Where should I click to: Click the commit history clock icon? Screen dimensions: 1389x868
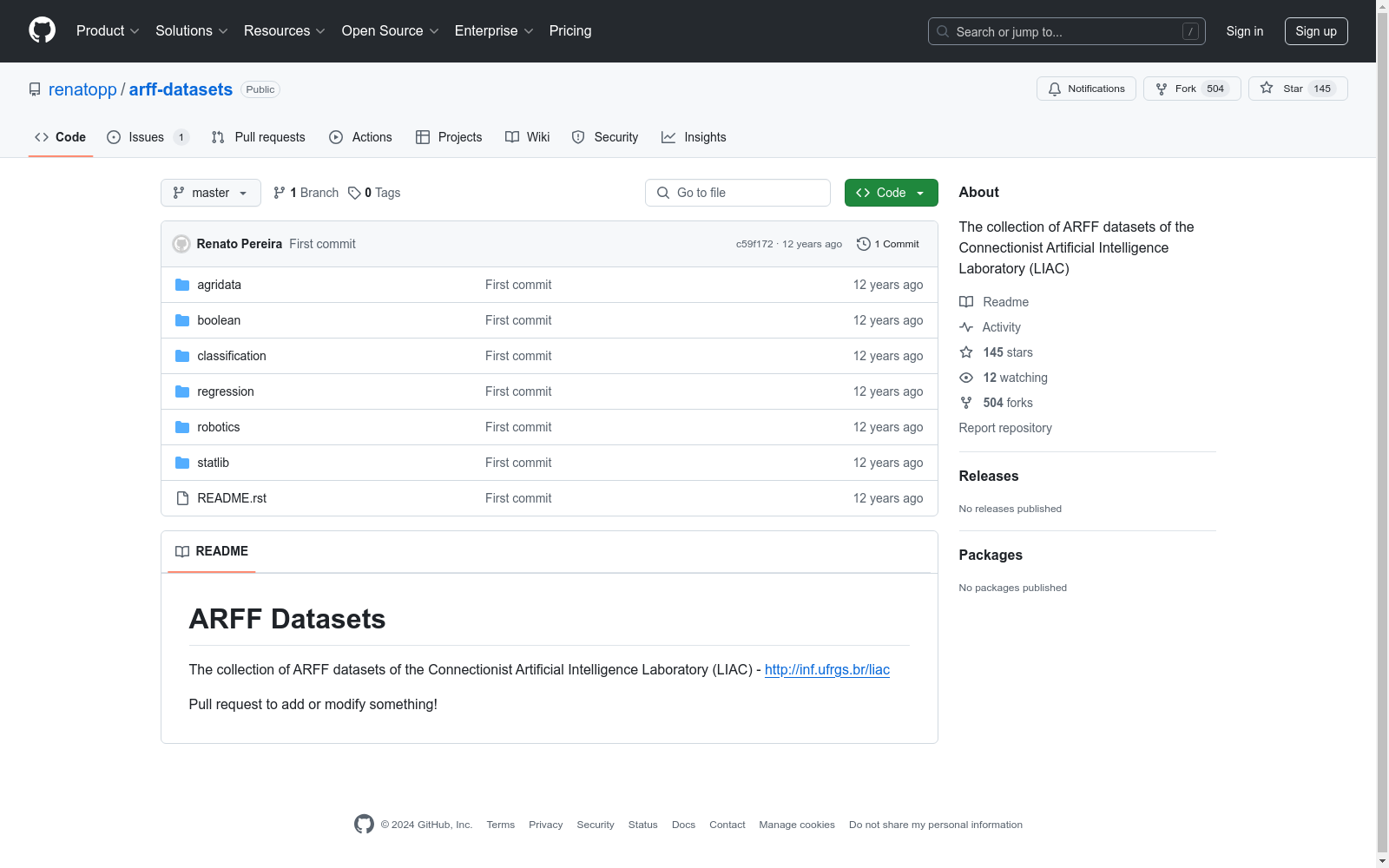coord(863,244)
